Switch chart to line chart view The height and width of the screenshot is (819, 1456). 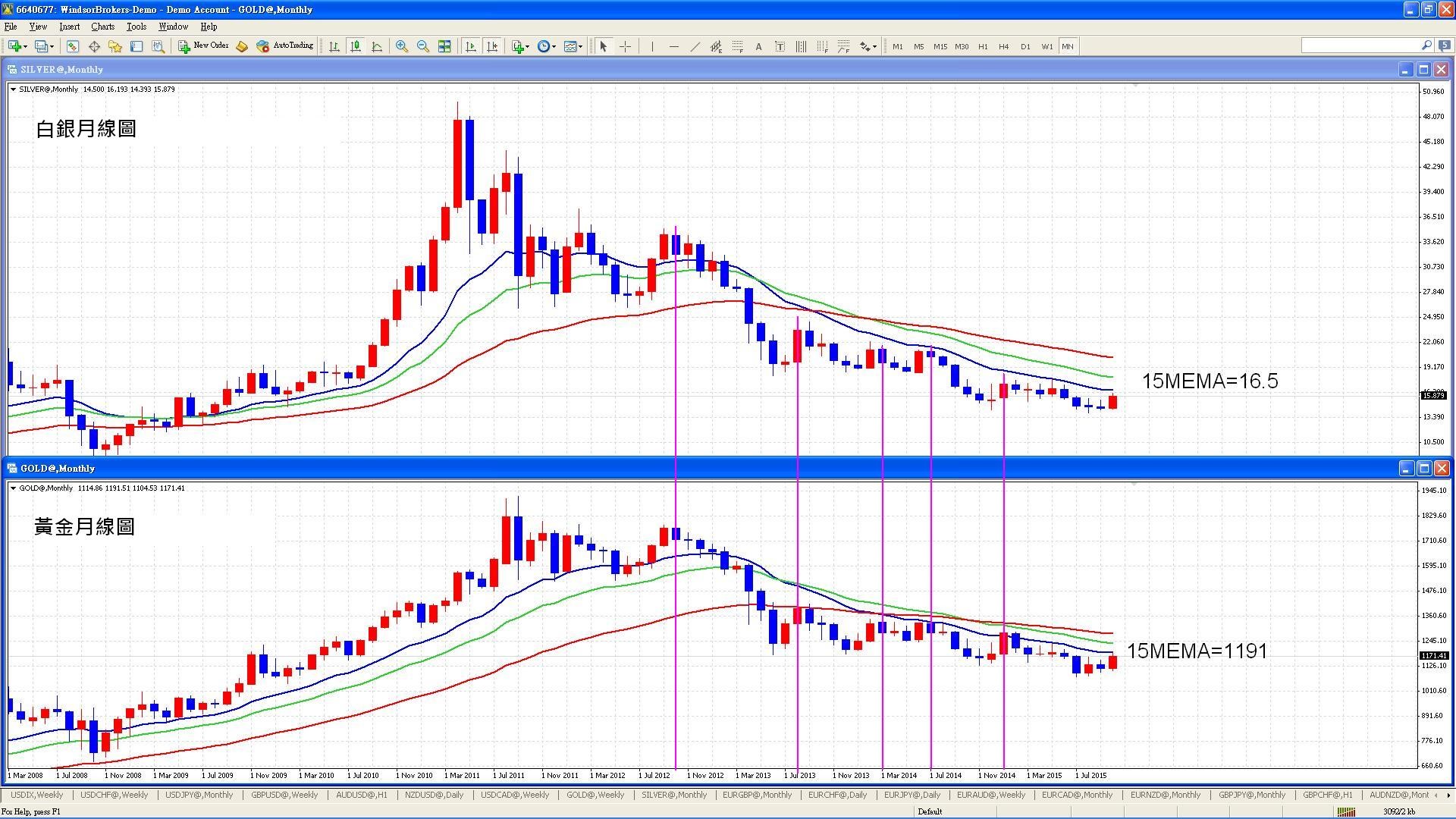click(x=377, y=47)
